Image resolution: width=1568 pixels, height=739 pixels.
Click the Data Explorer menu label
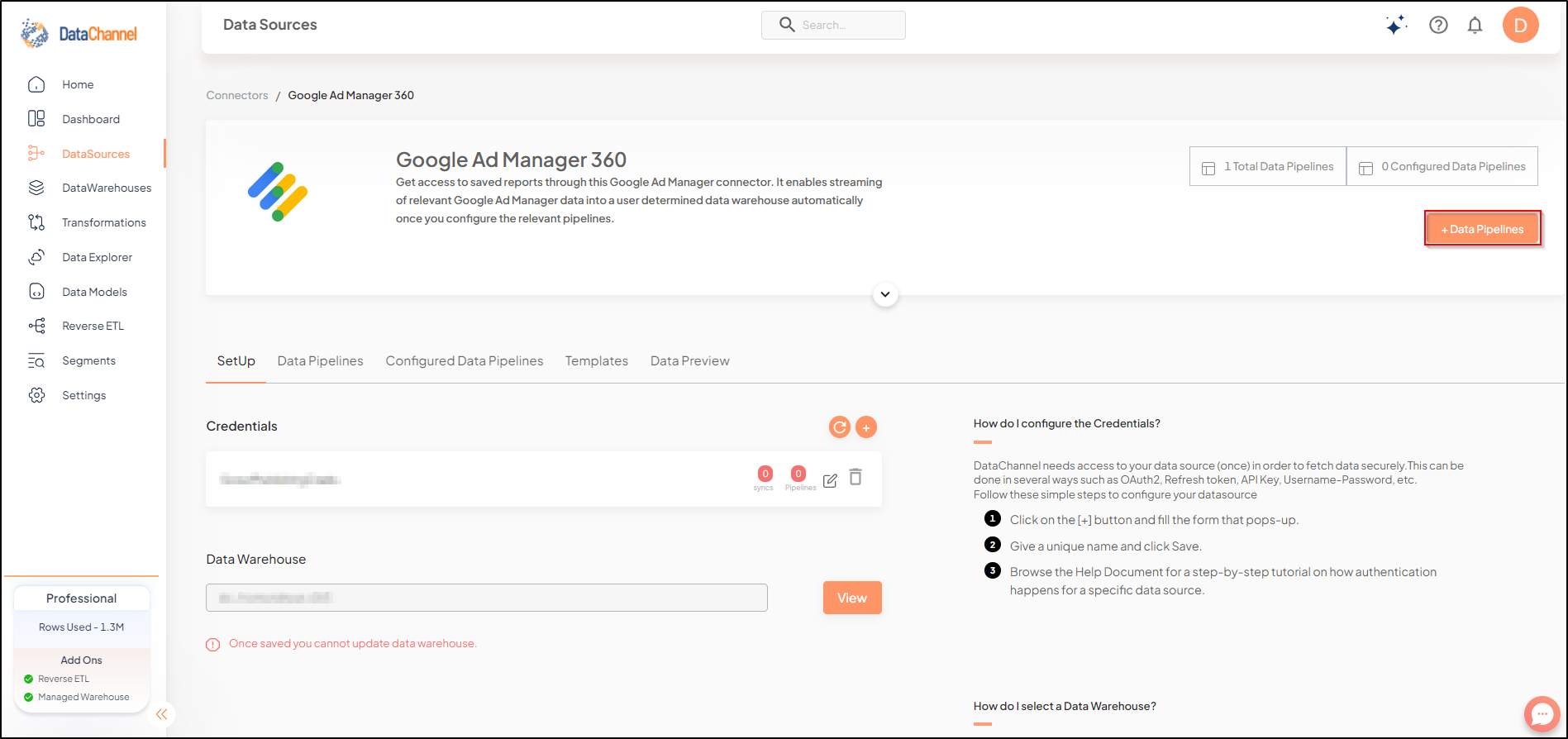[98, 257]
